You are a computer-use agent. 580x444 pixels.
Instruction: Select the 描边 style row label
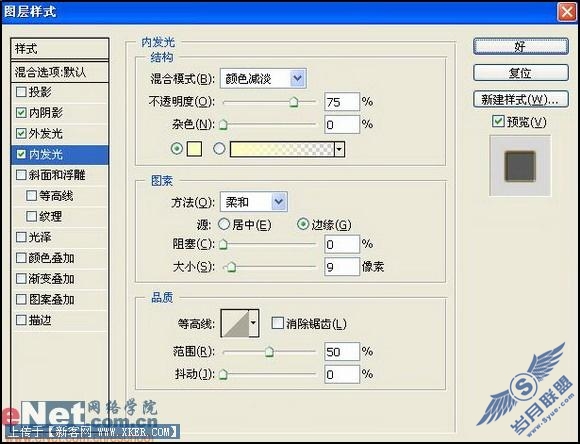(40, 320)
